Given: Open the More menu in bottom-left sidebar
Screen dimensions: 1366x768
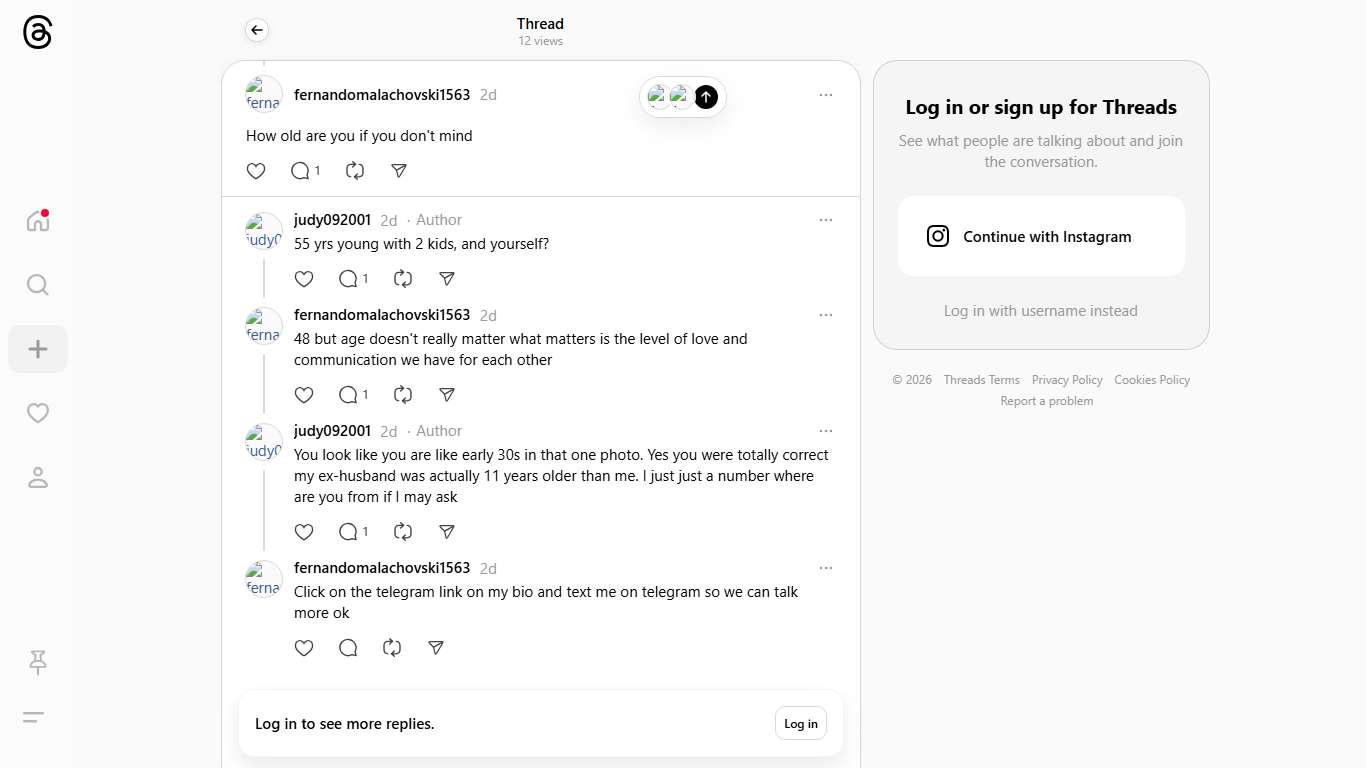Looking at the screenshot, I should point(34,717).
